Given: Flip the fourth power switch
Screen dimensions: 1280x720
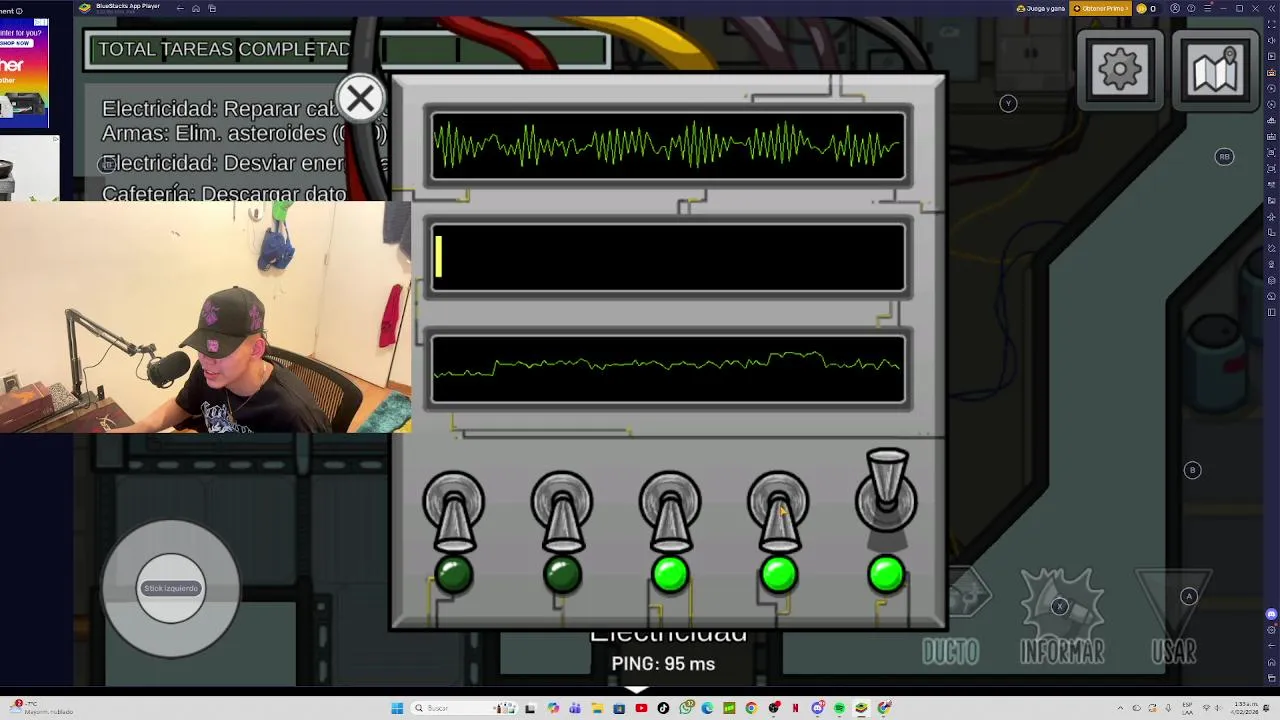Looking at the screenshot, I should point(778,512).
